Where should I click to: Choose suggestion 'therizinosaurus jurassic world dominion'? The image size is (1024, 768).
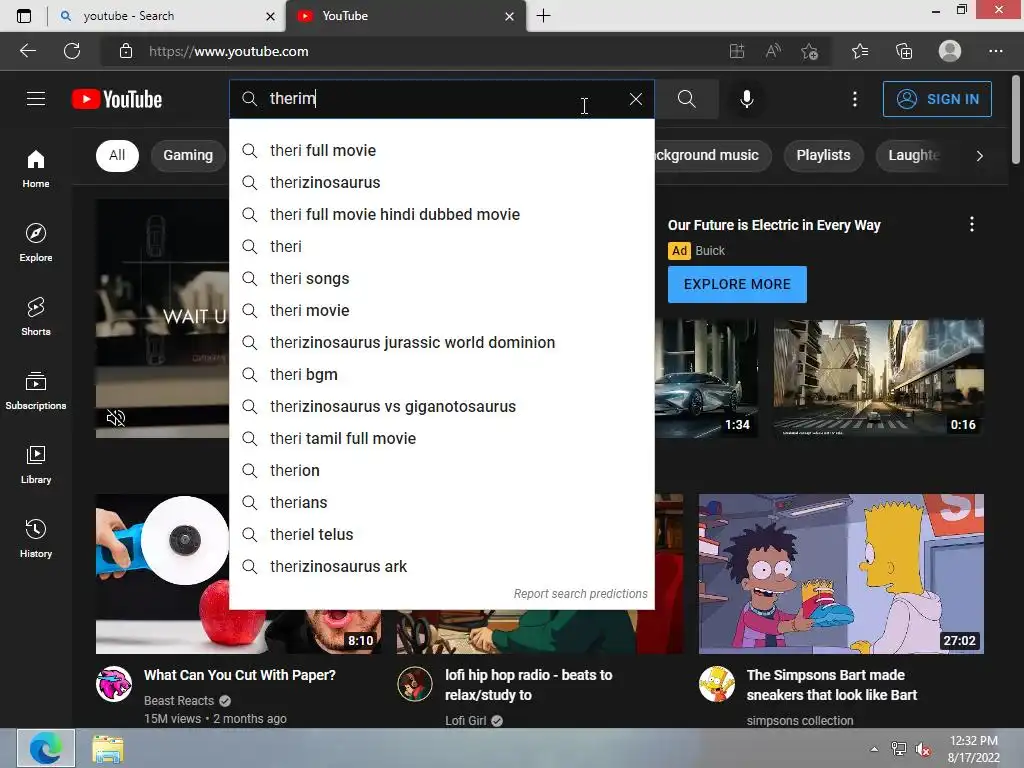point(441,343)
